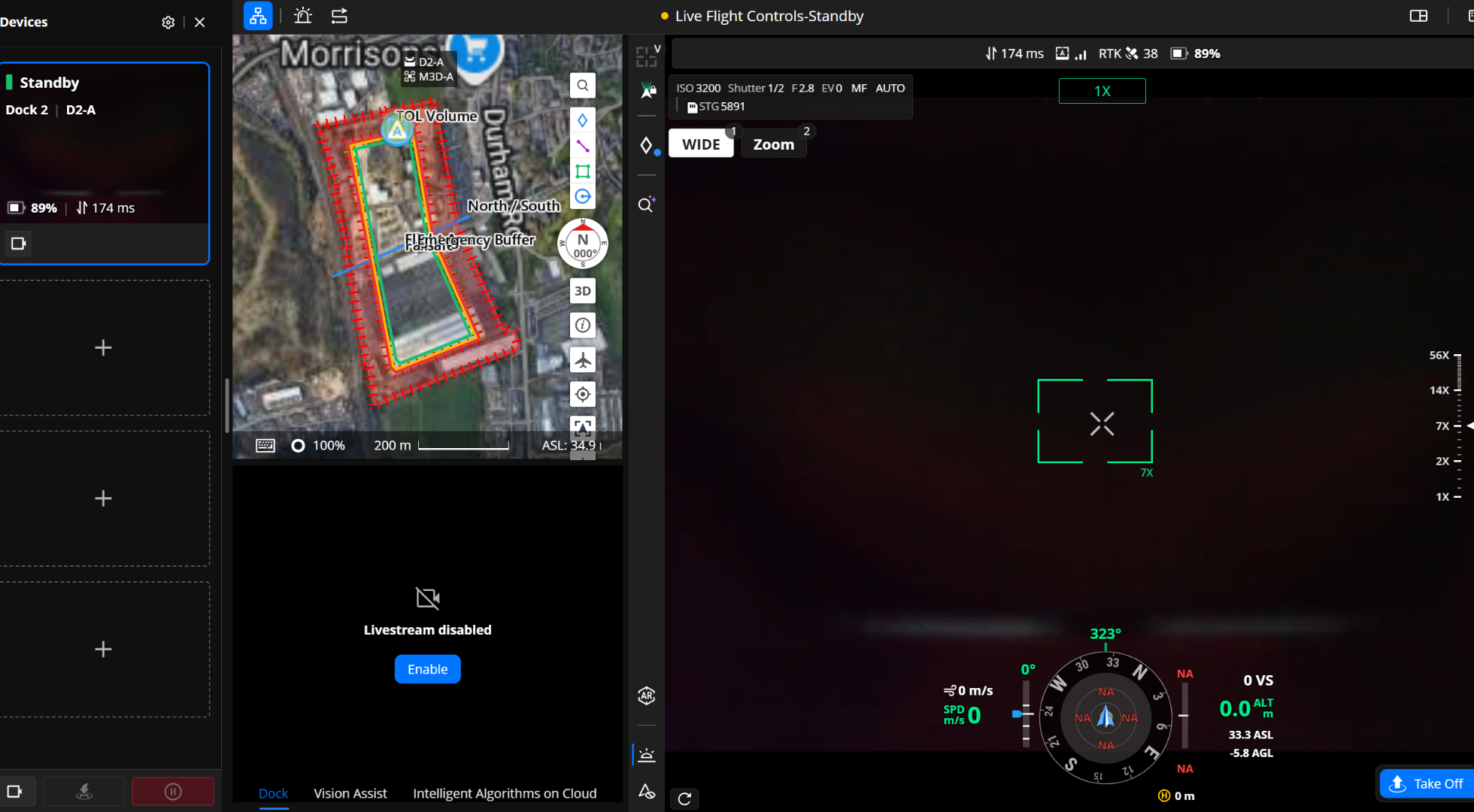
Task: Toggle the 3D map view
Action: coord(582,290)
